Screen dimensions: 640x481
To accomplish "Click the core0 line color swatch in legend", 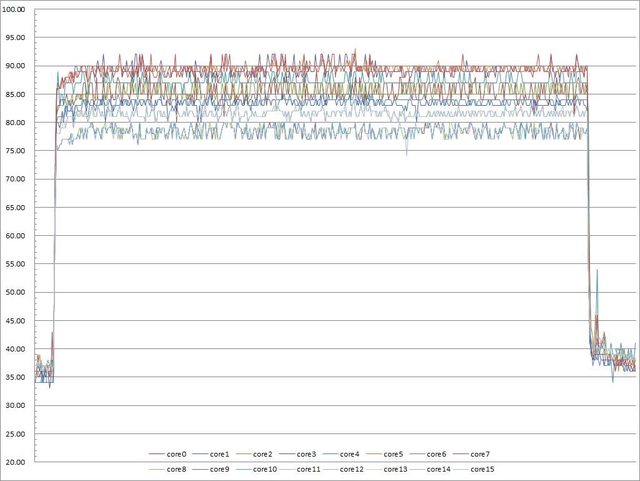I will point(155,454).
